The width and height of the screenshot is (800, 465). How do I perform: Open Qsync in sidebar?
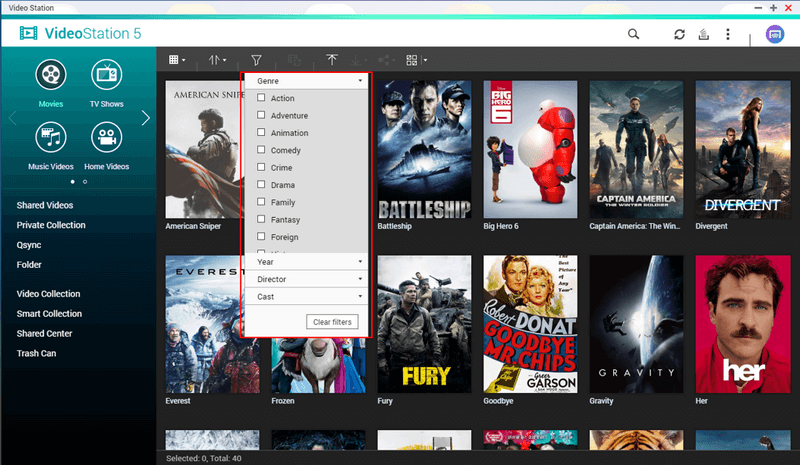tap(29, 245)
